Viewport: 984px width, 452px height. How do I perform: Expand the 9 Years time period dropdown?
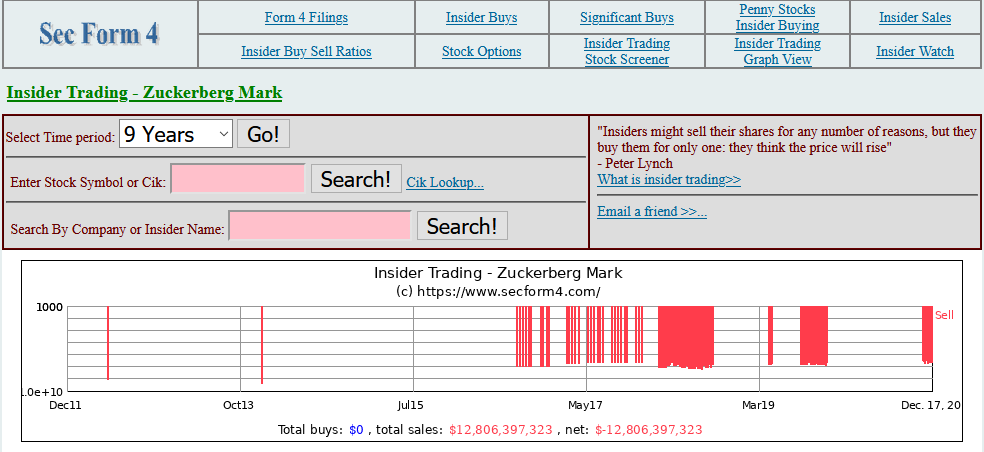pyautogui.click(x=176, y=134)
